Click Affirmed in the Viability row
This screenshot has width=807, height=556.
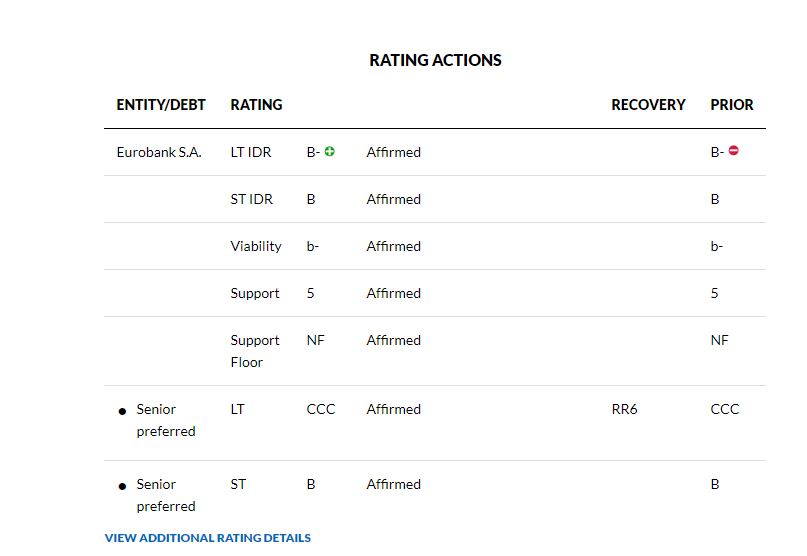coord(394,246)
